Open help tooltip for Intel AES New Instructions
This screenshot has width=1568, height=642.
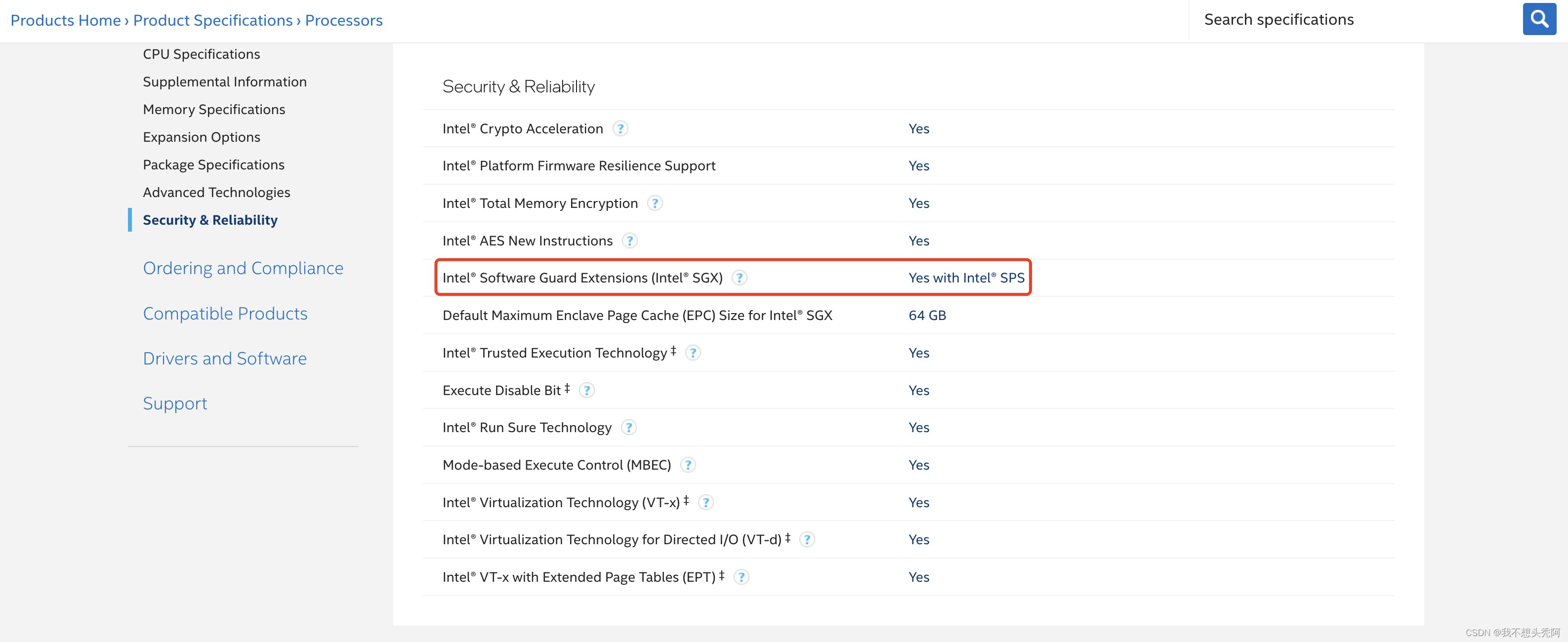[x=630, y=241]
